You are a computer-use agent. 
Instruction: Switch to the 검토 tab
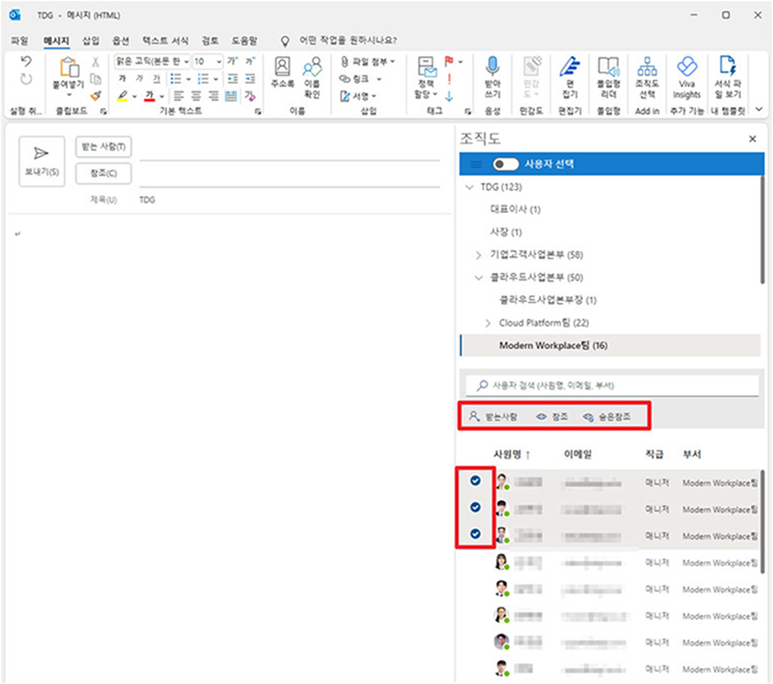click(x=210, y=41)
